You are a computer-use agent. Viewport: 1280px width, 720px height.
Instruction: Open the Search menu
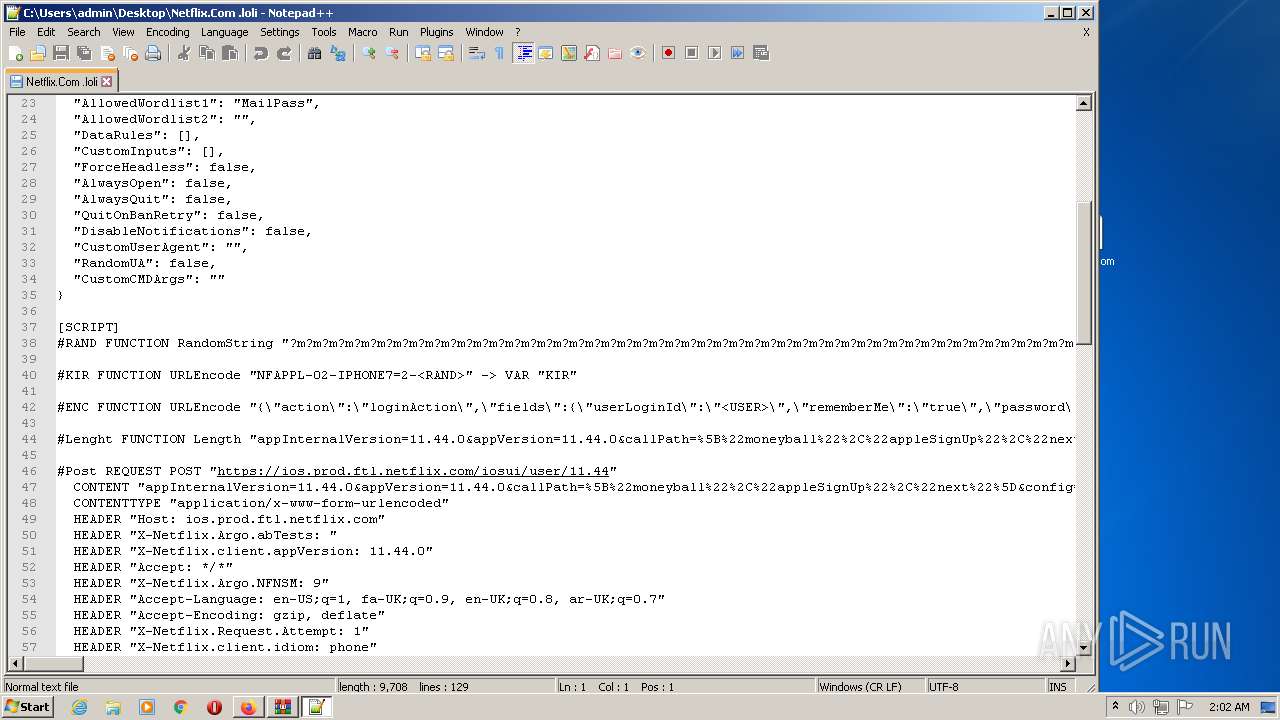pos(84,32)
